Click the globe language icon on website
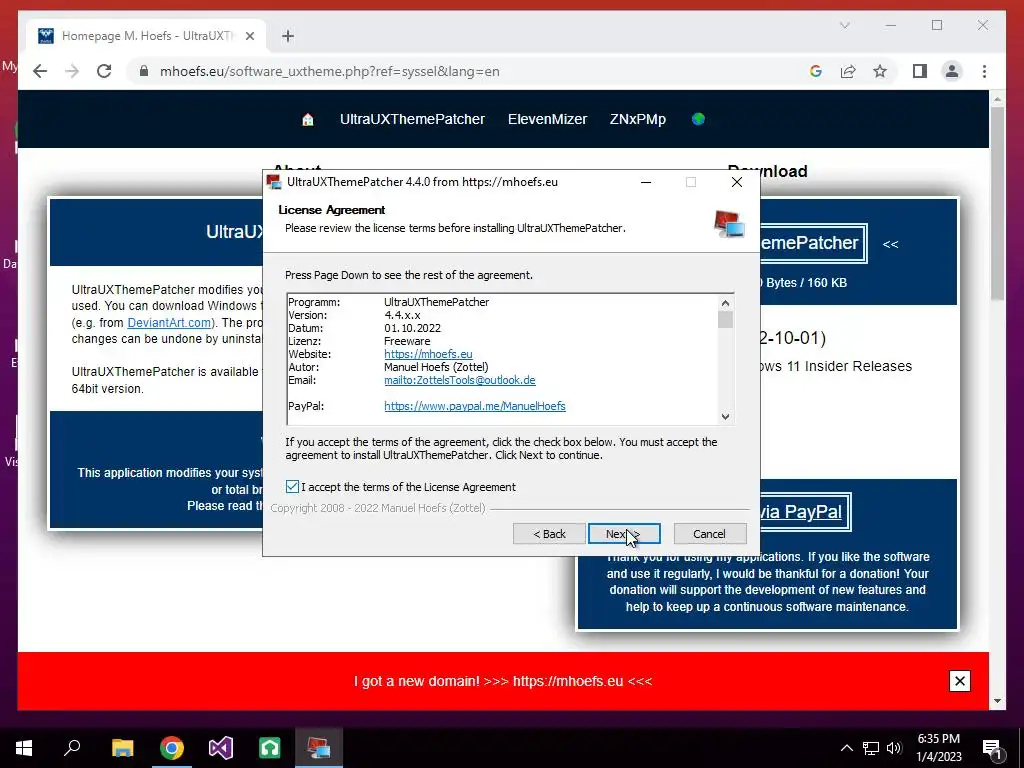This screenshot has height=768, width=1024. pyautogui.click(x=698, y=119)
